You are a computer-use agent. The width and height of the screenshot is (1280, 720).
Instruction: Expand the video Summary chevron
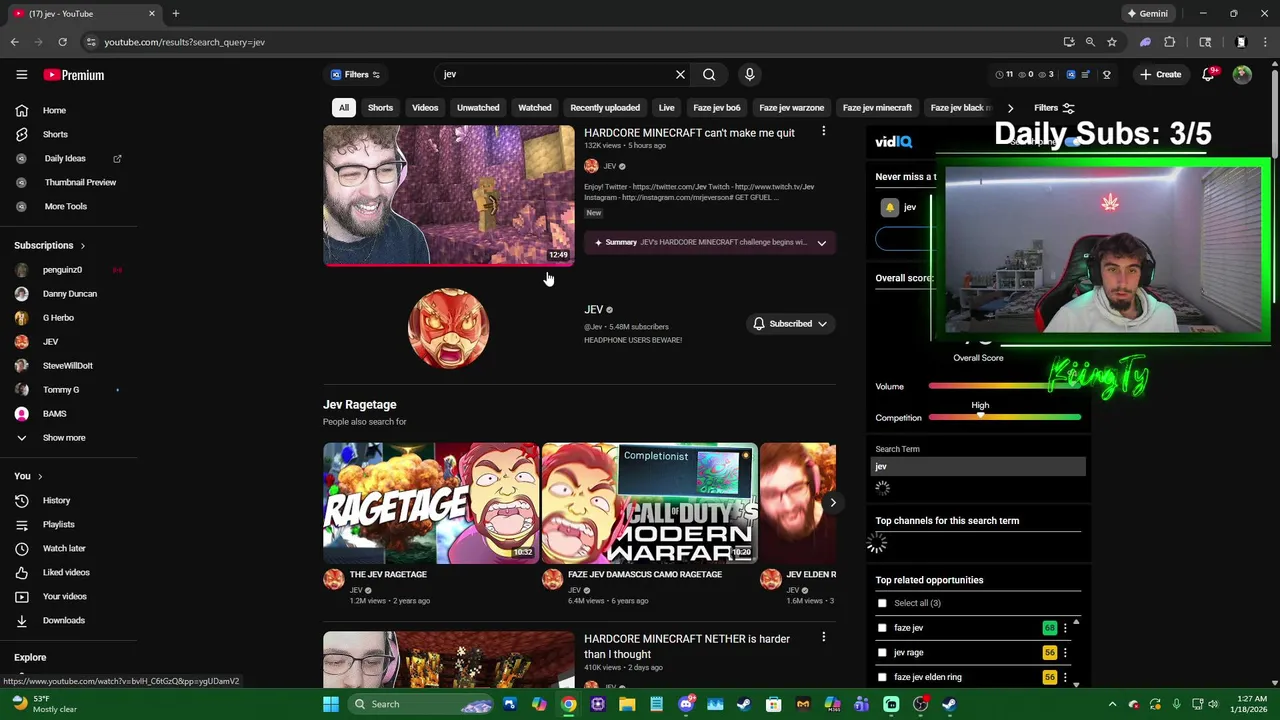click(x=821, y=243)
